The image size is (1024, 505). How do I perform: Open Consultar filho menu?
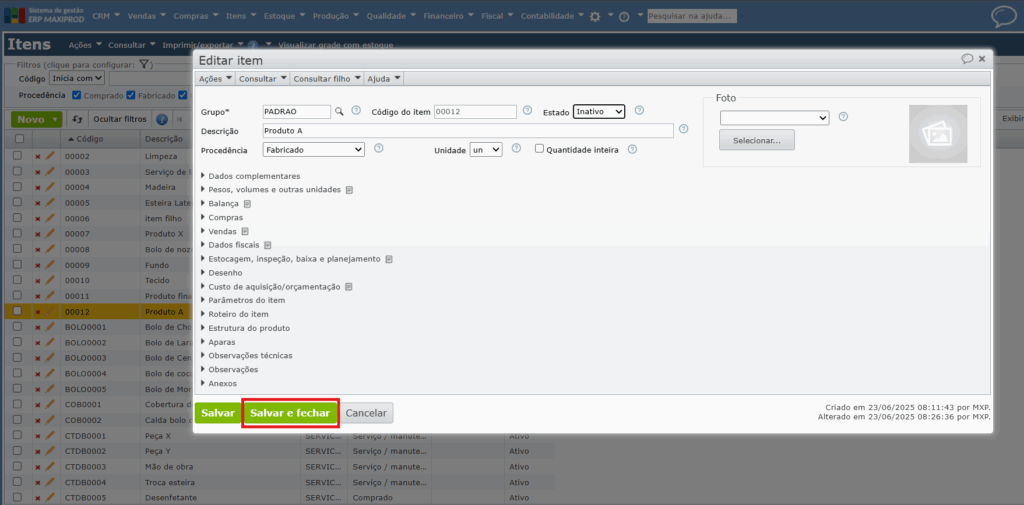pyautogui.click(x=326, y=78)
